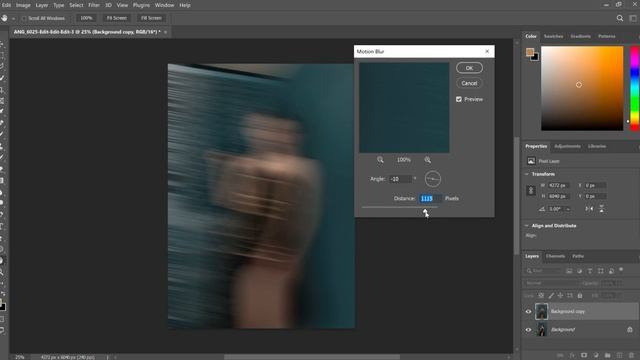Click the Distance value field
This screenshot has width=640, height=360.
[430, 198]
